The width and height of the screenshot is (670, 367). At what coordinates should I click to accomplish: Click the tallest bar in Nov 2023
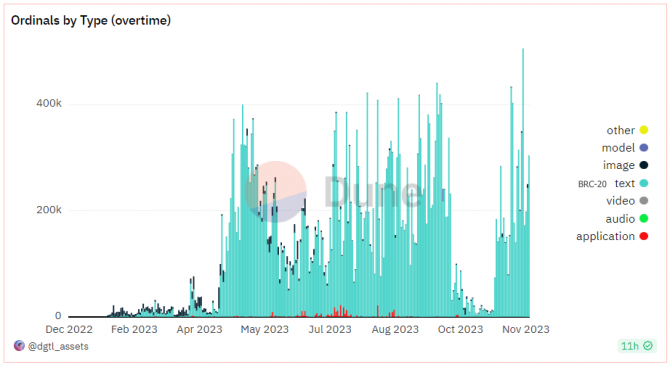[x=523, y=183]
